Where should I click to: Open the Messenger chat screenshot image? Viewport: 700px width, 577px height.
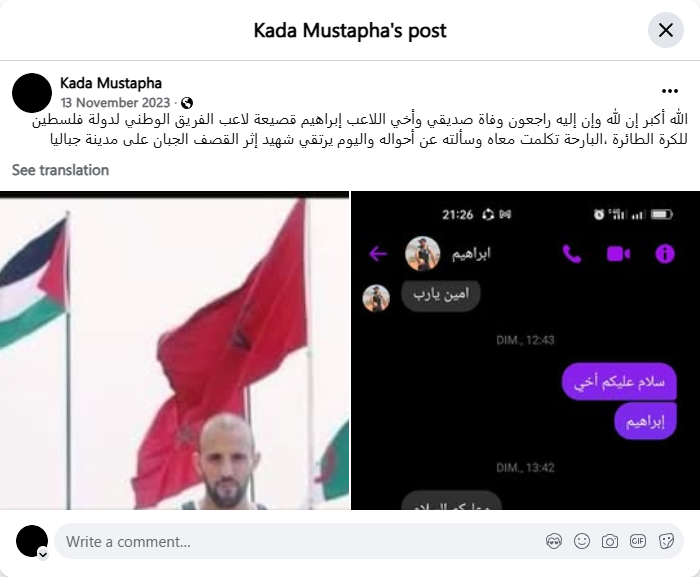tap(525, 351)
